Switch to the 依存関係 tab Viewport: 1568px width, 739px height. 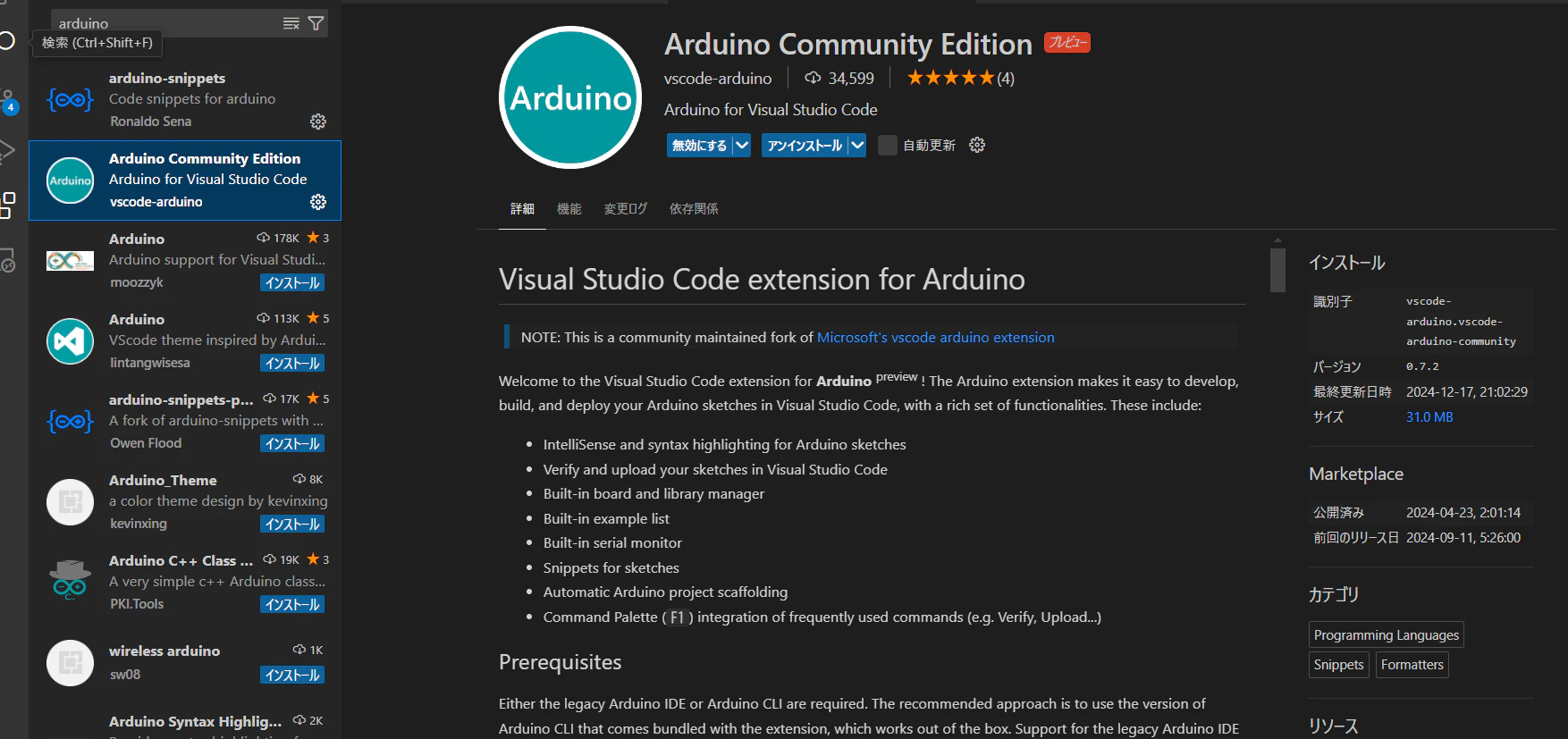click(x=694, y=208)
